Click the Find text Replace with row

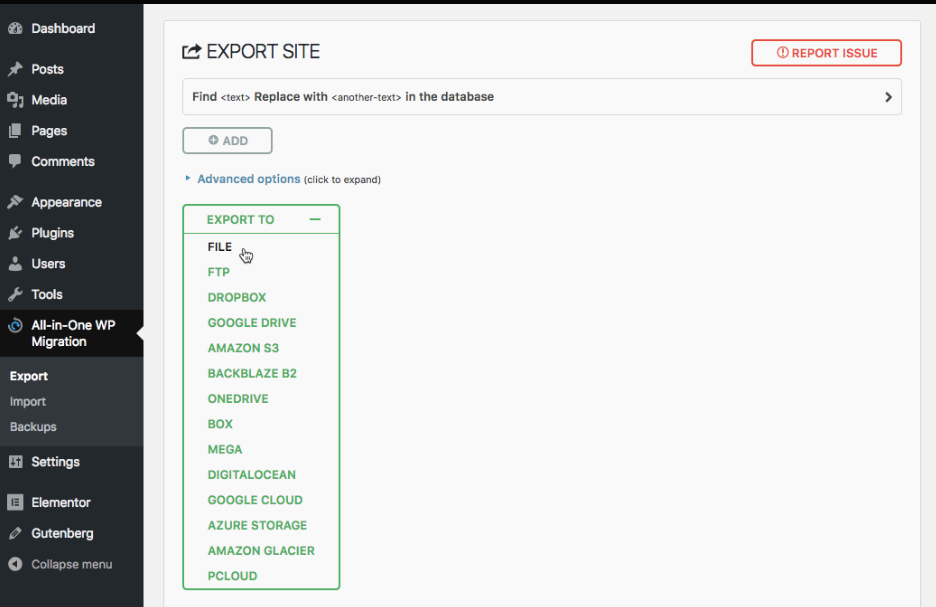click(x=542, y=97)
